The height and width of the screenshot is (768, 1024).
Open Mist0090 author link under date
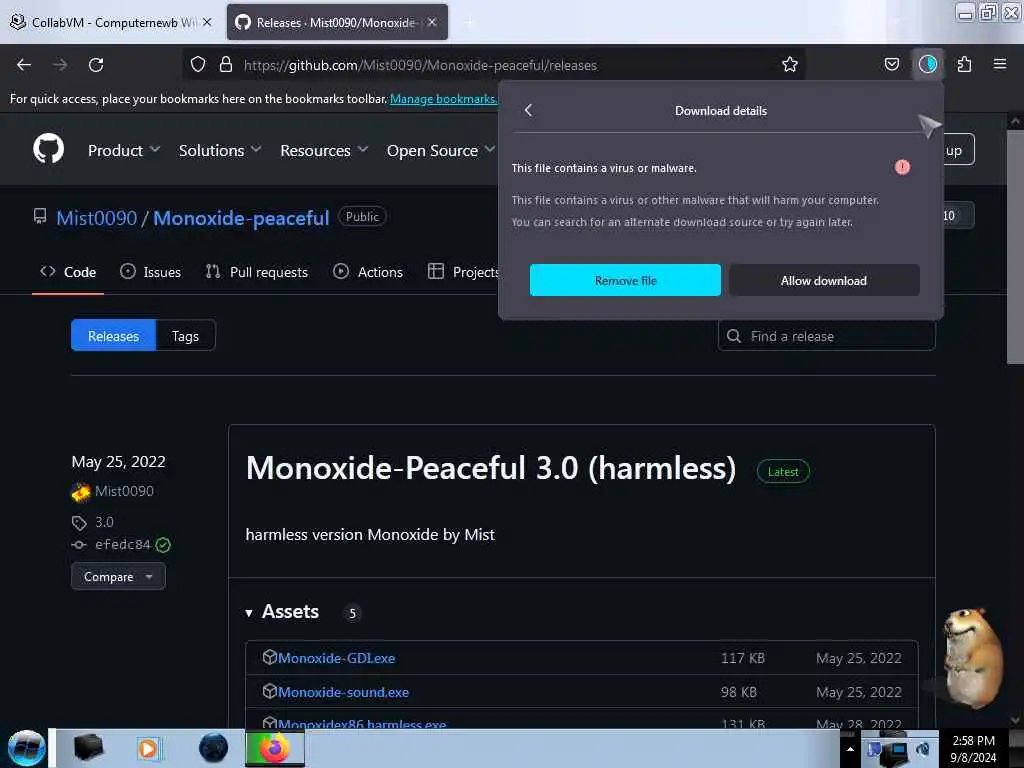[125, 491]
